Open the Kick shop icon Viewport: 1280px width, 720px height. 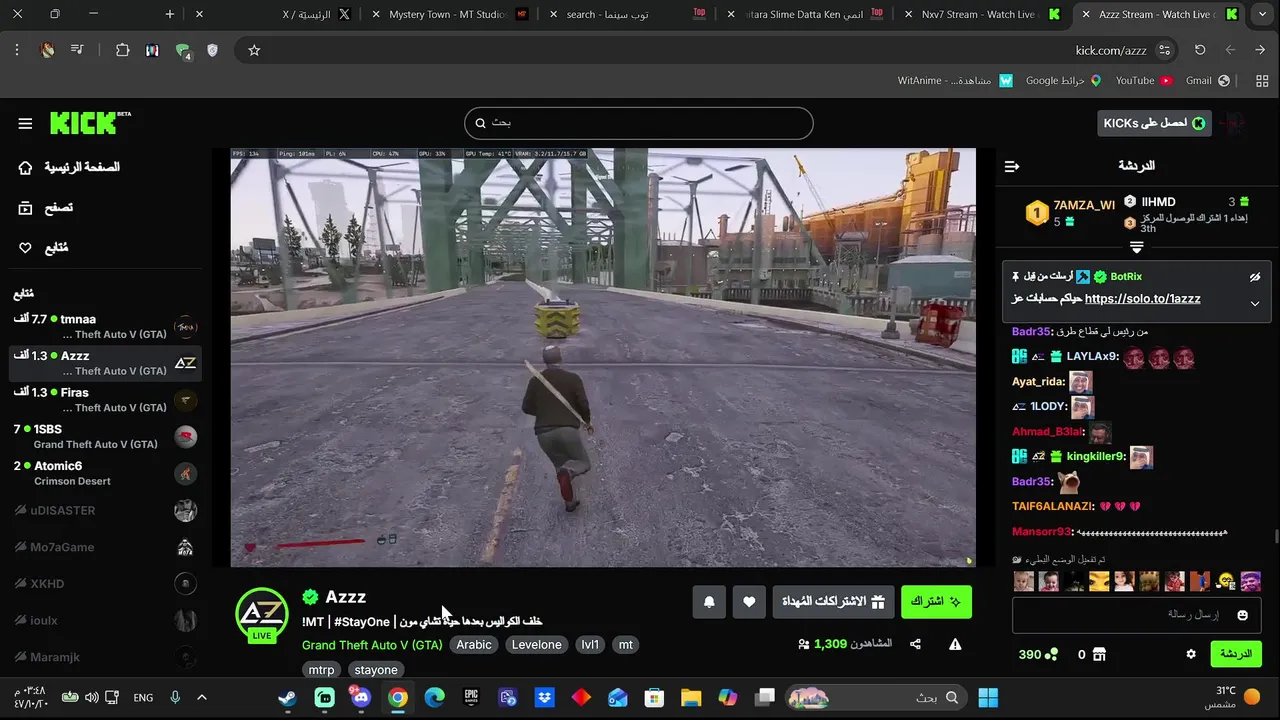tap(1099, 655)
